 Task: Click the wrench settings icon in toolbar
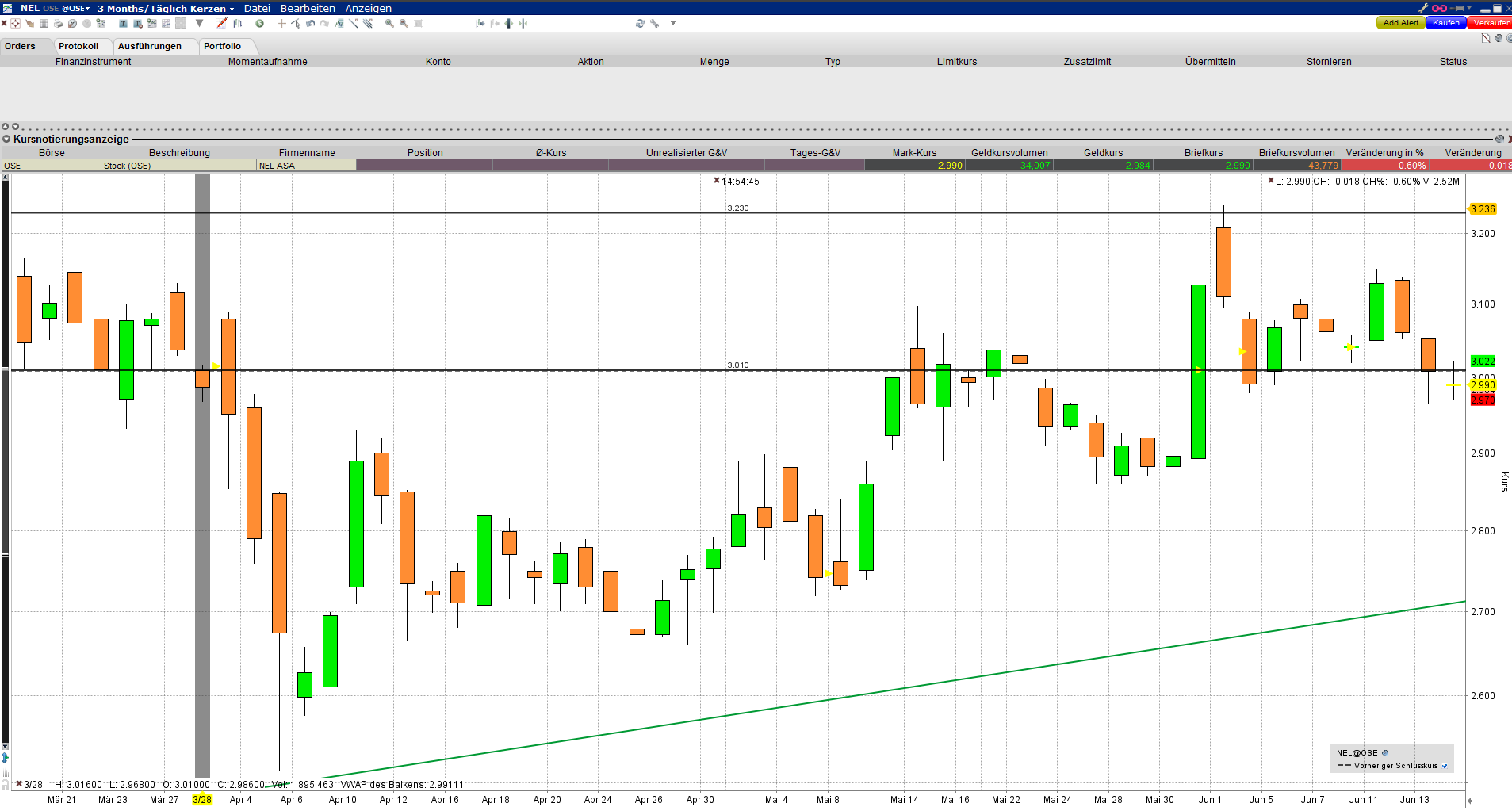click(655, 23)
